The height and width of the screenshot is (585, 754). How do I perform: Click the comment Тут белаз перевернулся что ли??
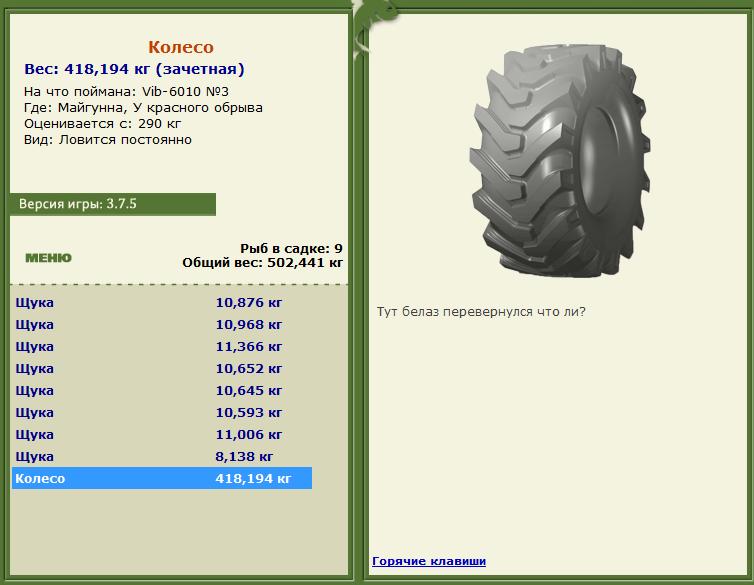tap(481, 312)
